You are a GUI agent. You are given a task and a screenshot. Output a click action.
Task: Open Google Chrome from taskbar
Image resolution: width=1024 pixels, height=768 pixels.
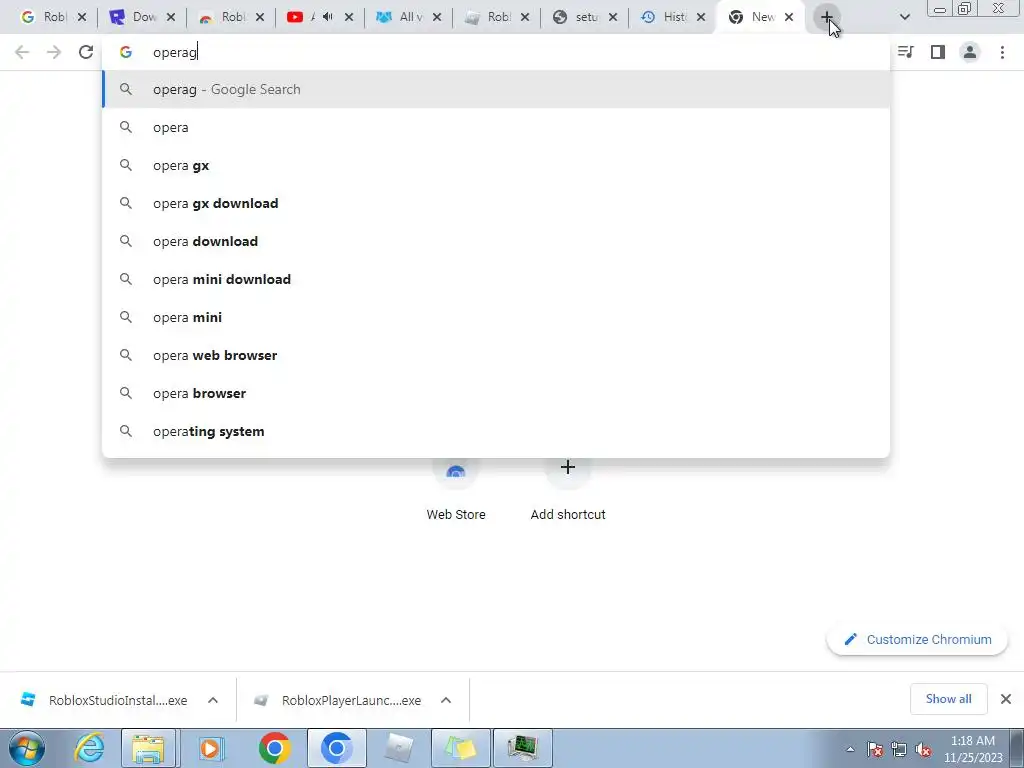pos(274,748)
